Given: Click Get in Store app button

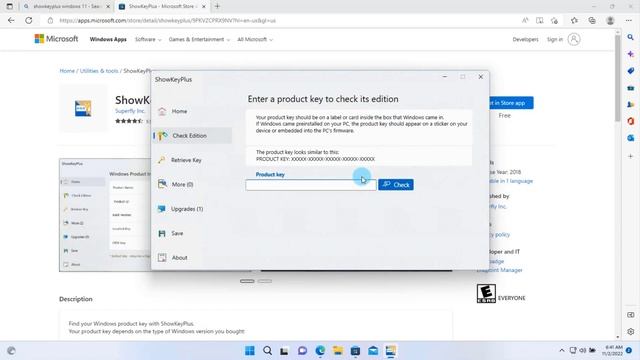Looking at the screenshot, I should (511, 103).
